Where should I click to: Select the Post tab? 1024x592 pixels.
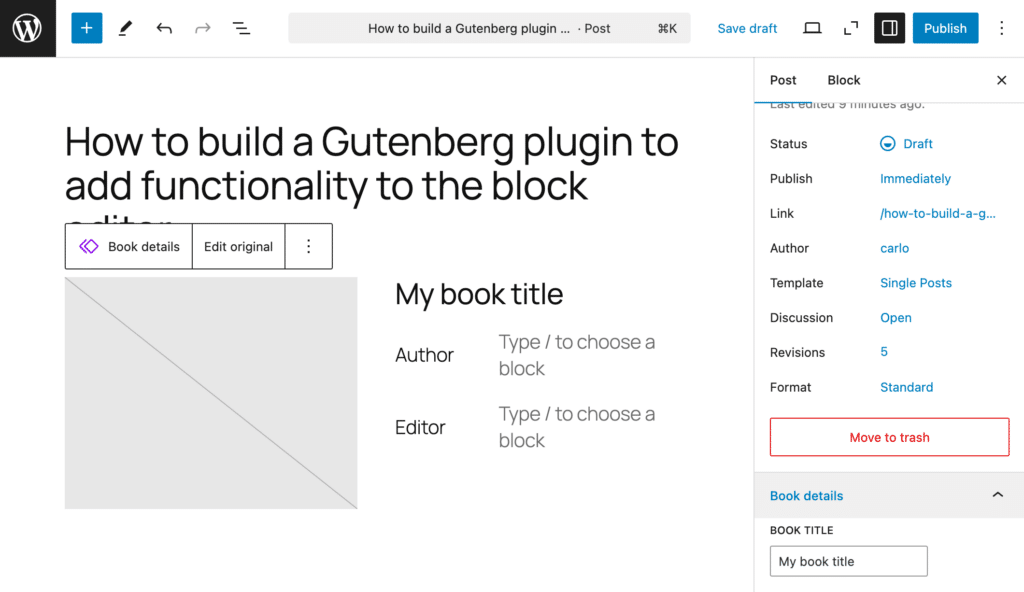coord(783,80)
